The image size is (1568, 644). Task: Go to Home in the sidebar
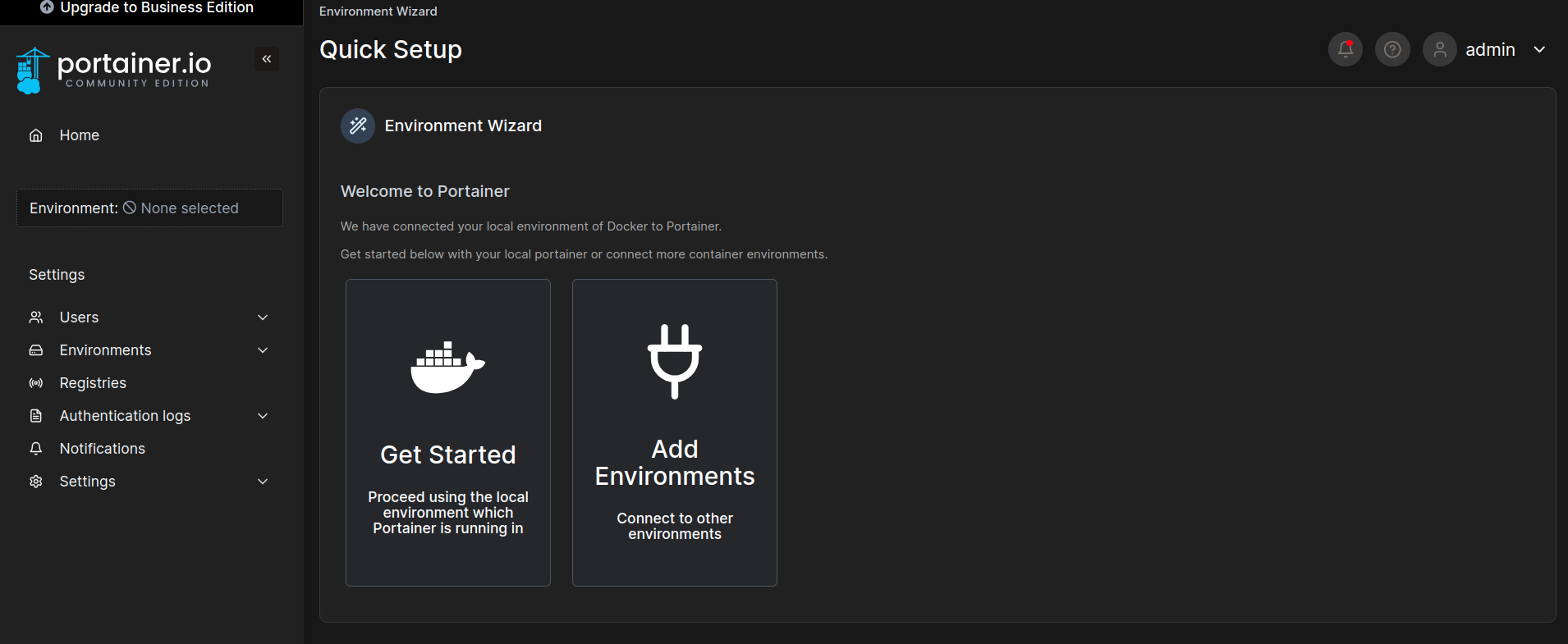[79, 135]
